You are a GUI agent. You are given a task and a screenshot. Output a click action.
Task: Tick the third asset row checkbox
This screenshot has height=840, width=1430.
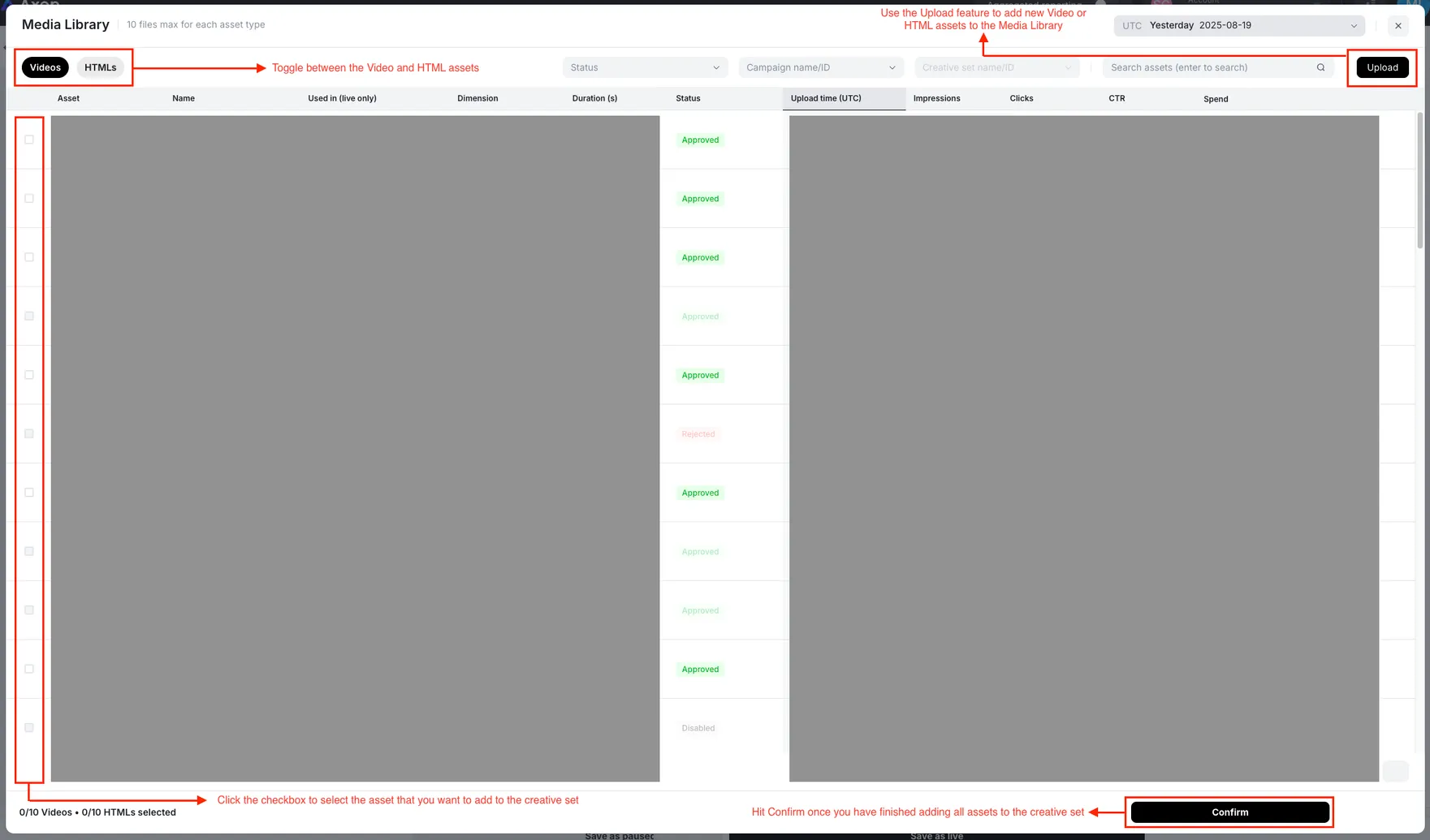coord(29,257)
